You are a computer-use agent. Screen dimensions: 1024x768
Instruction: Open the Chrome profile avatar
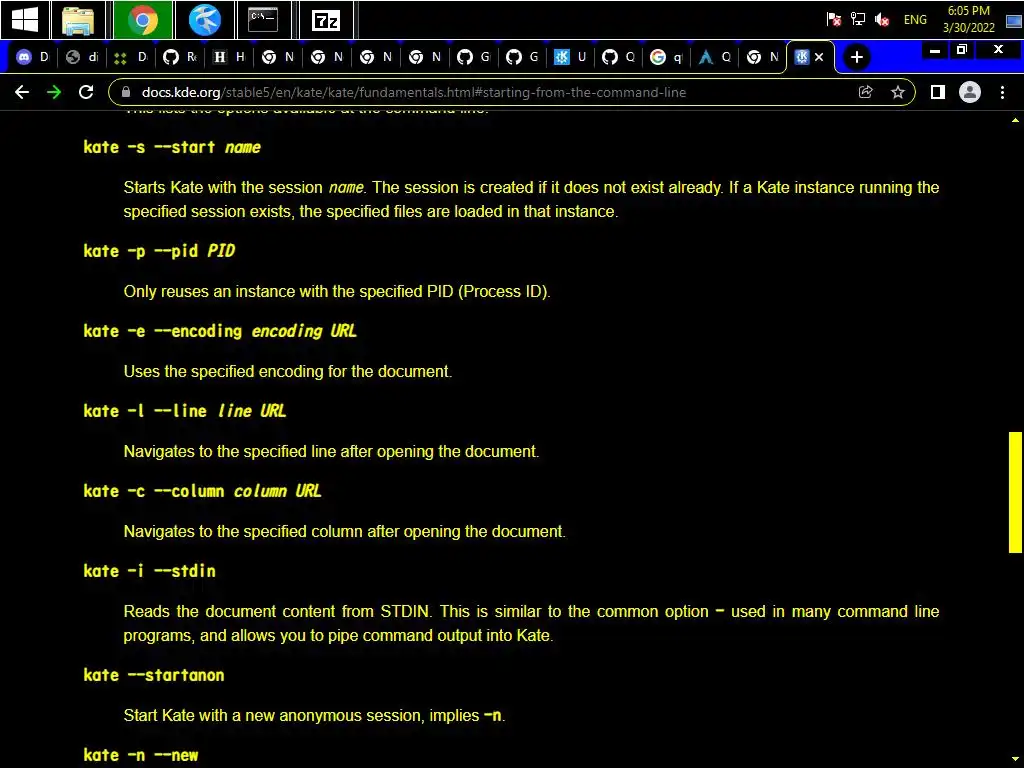click(x=970, y=92)
